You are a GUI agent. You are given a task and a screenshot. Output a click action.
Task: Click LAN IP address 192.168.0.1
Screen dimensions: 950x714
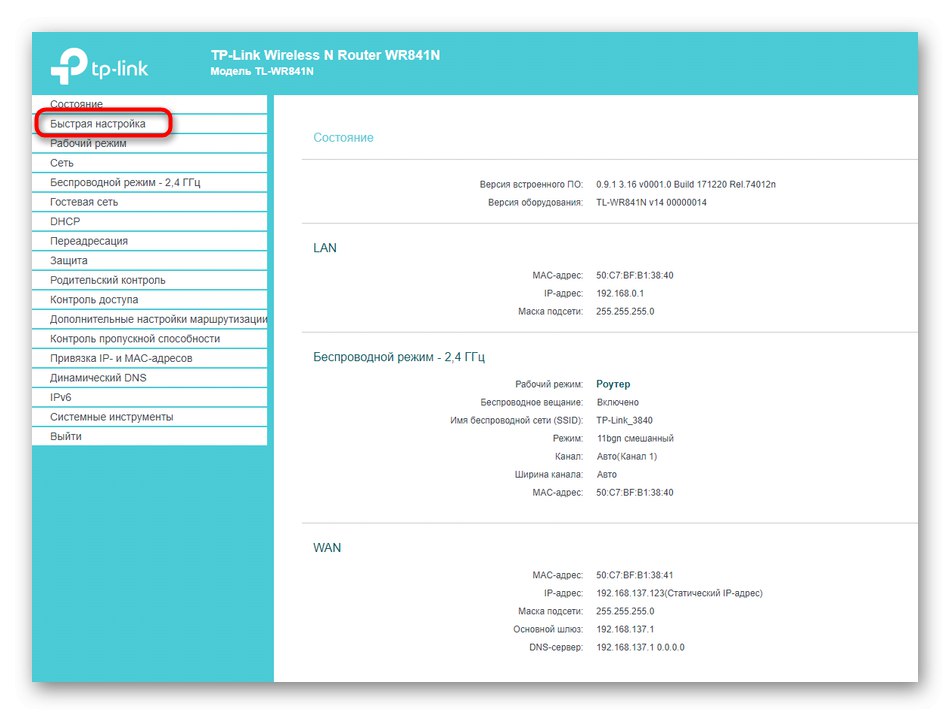tap(620, 293)
